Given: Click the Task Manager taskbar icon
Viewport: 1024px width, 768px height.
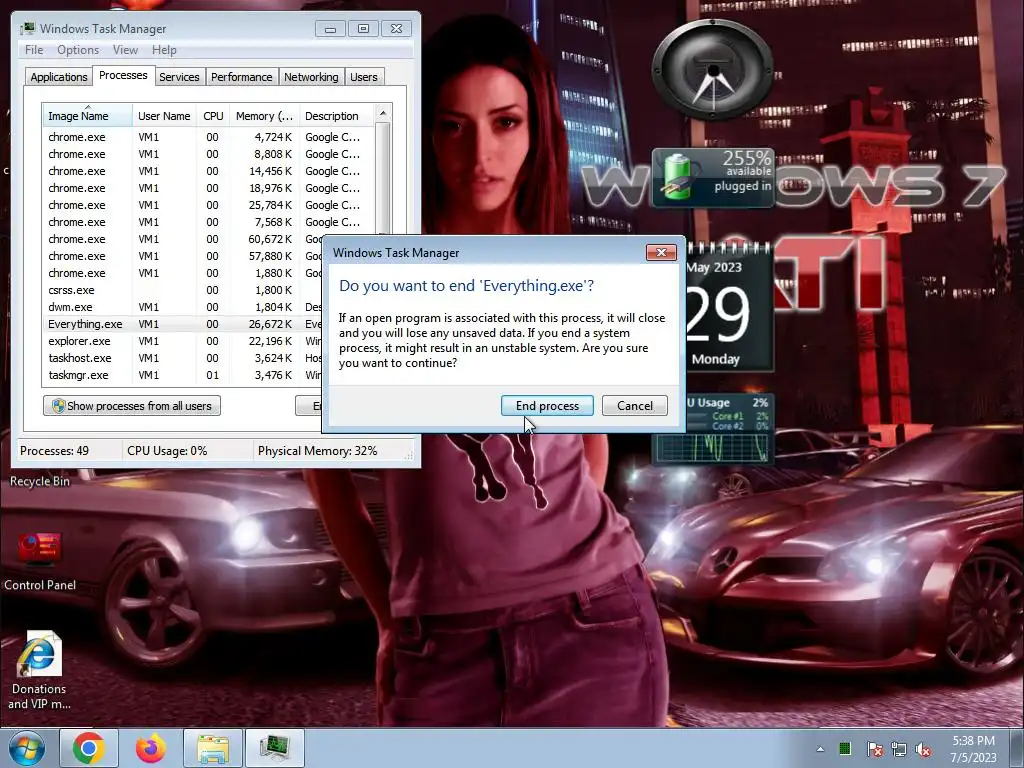Looking at the screenshot, I should click(x=275, y=748).
